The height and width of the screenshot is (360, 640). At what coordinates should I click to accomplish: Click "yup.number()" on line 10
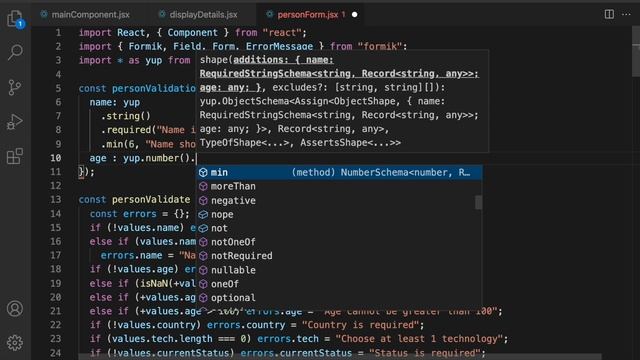click(157, 158)
